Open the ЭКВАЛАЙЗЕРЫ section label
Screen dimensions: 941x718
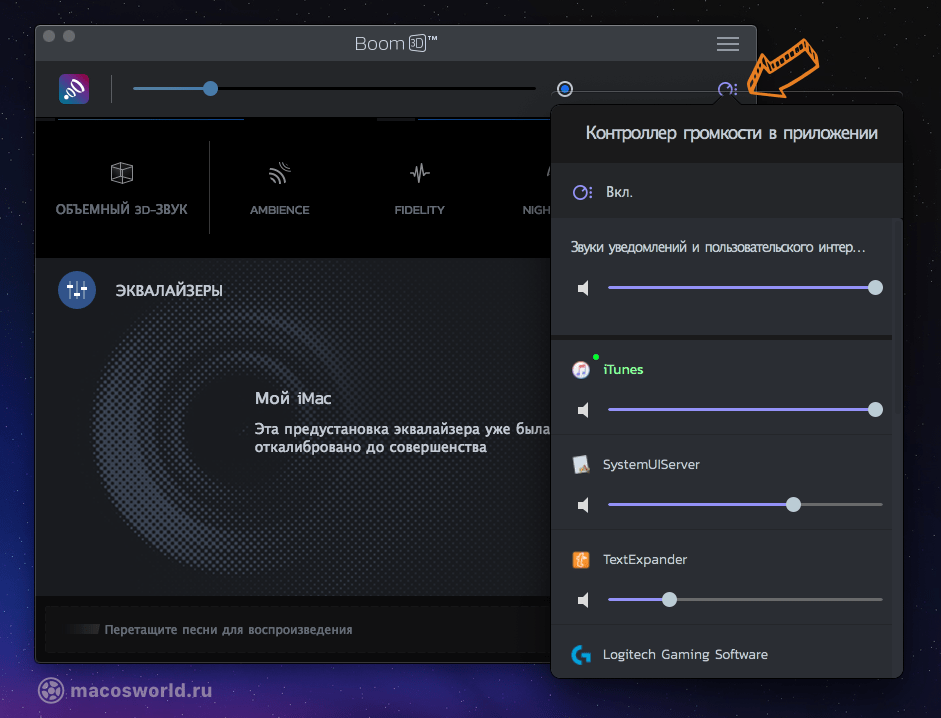[x=169, y=291]
